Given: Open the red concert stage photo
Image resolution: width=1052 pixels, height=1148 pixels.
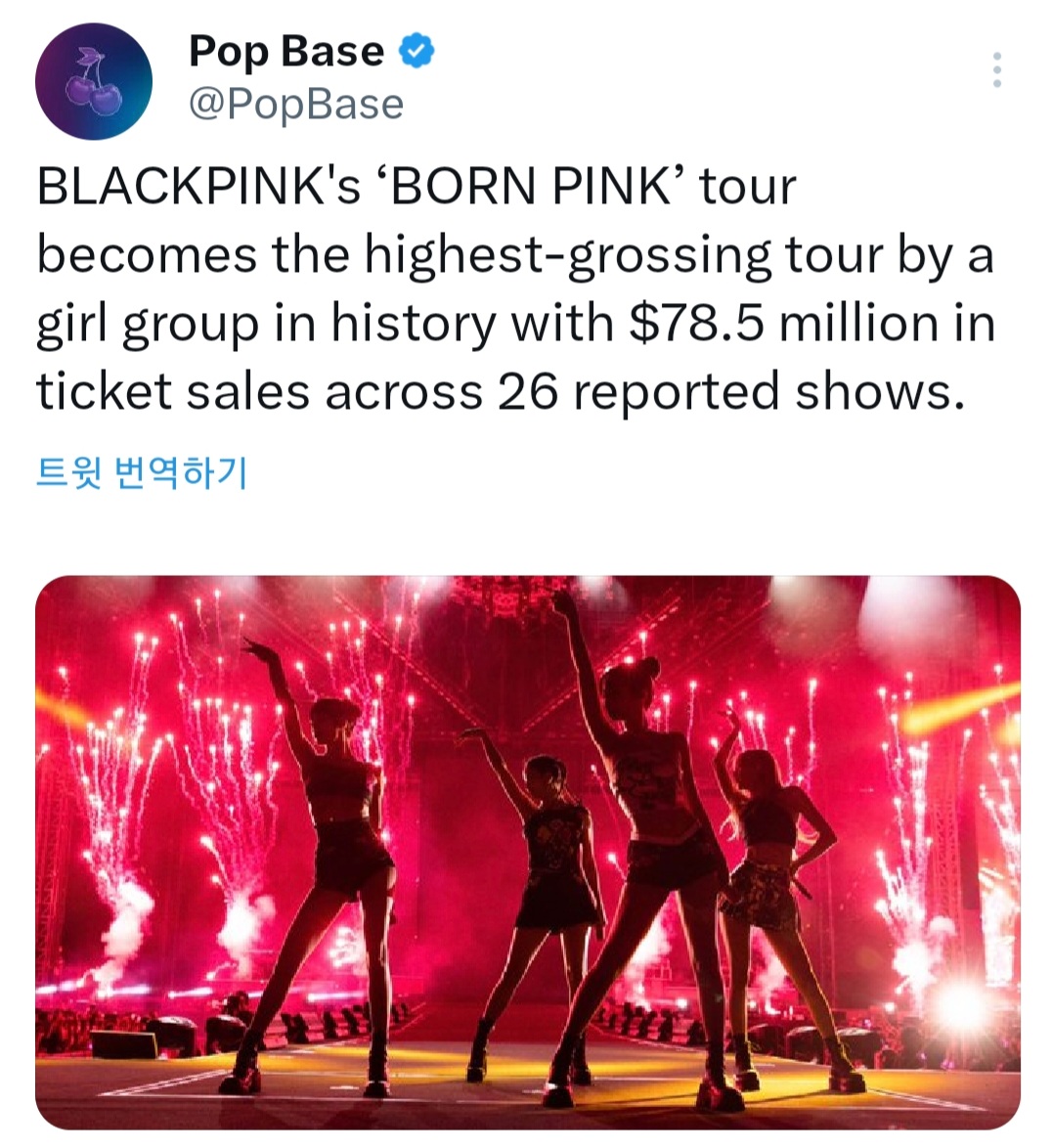Looking at the screenshot, I should pyautogui.click(x=527, y=853).
